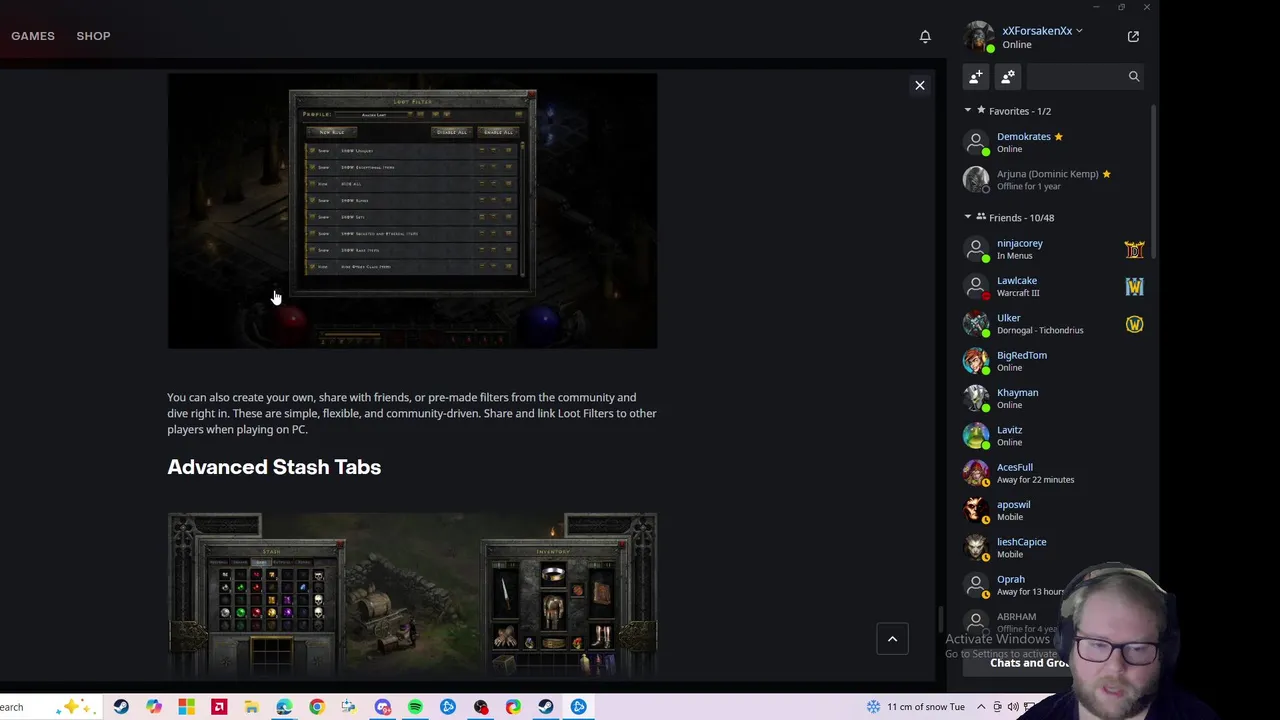Open File Explorer from the taskbar

tap(252, 707)
